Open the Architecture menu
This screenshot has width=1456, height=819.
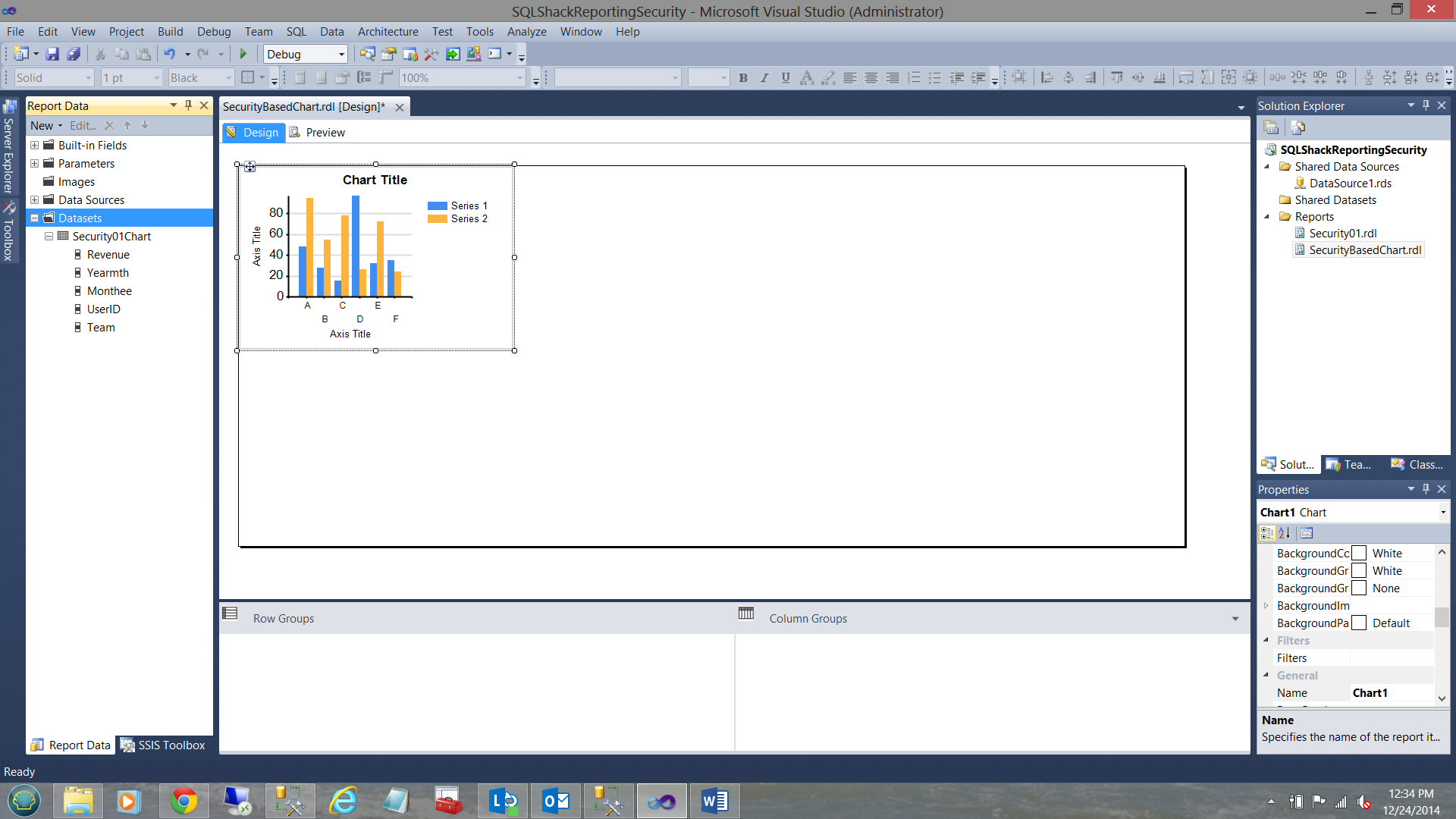coord(388,31)
